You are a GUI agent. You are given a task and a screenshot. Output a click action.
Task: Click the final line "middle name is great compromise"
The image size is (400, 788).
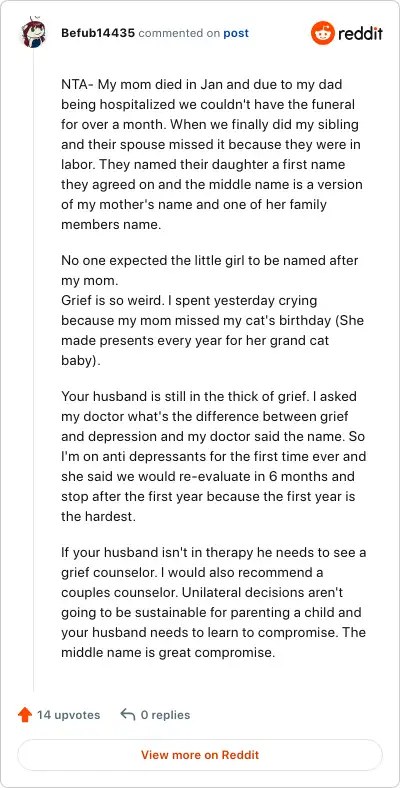(x=168, y=653)
